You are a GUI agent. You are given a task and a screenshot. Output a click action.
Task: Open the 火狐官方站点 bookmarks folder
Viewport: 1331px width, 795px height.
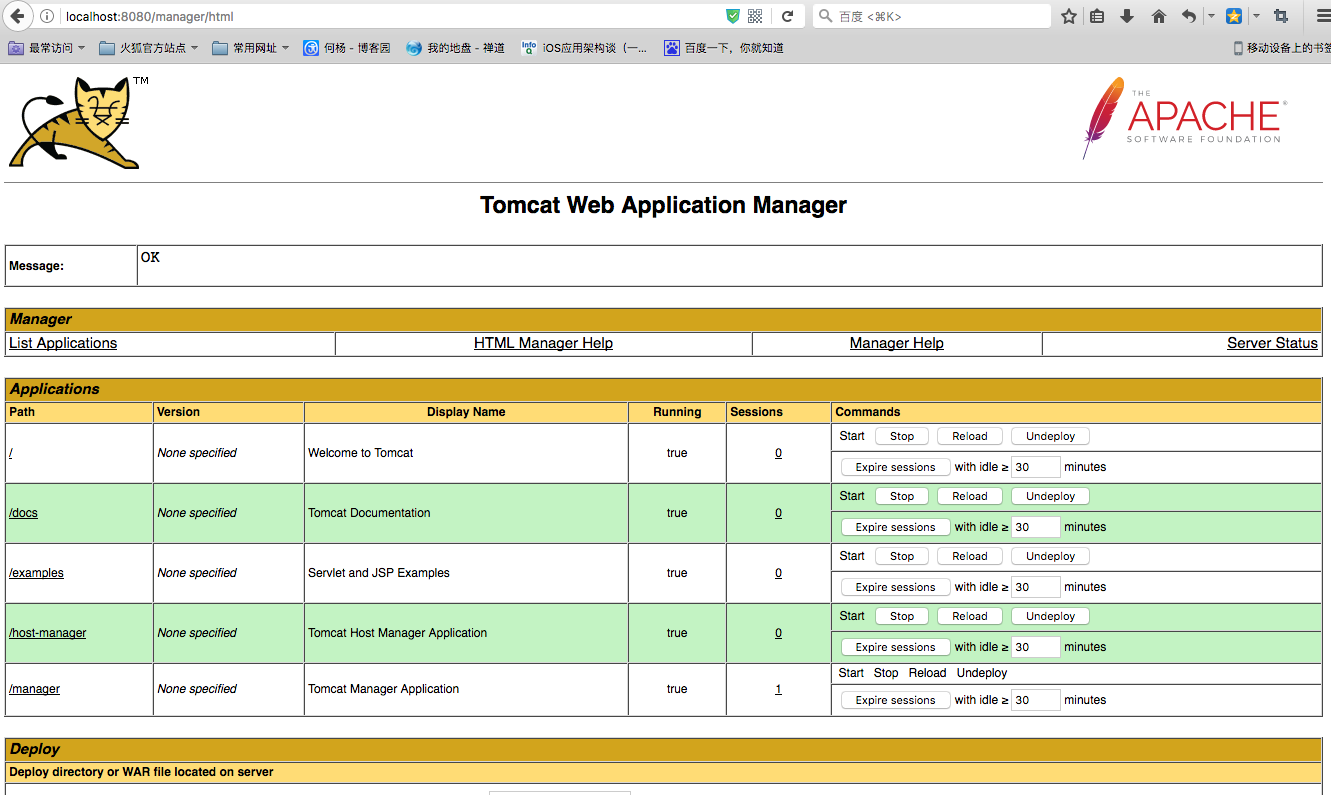click(x=149, y=48)
